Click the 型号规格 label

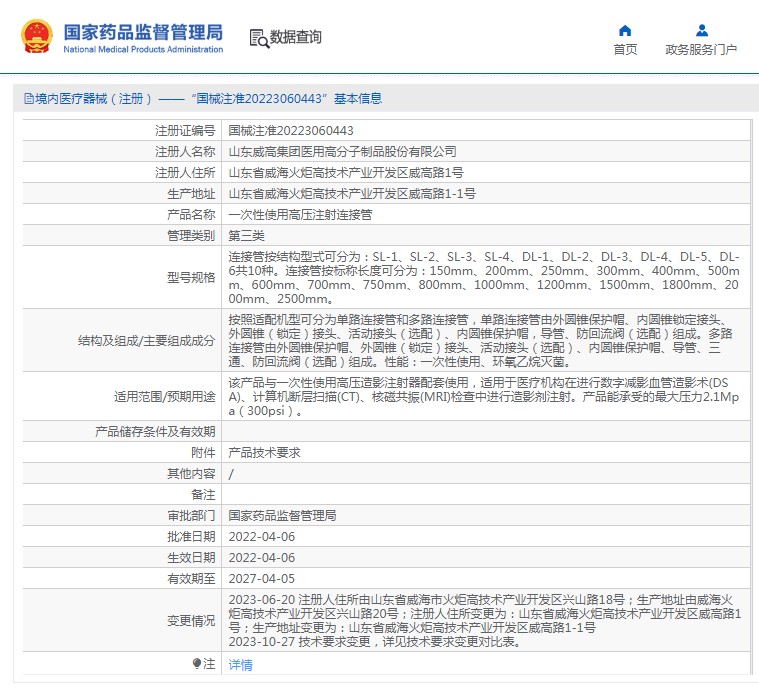191,277
